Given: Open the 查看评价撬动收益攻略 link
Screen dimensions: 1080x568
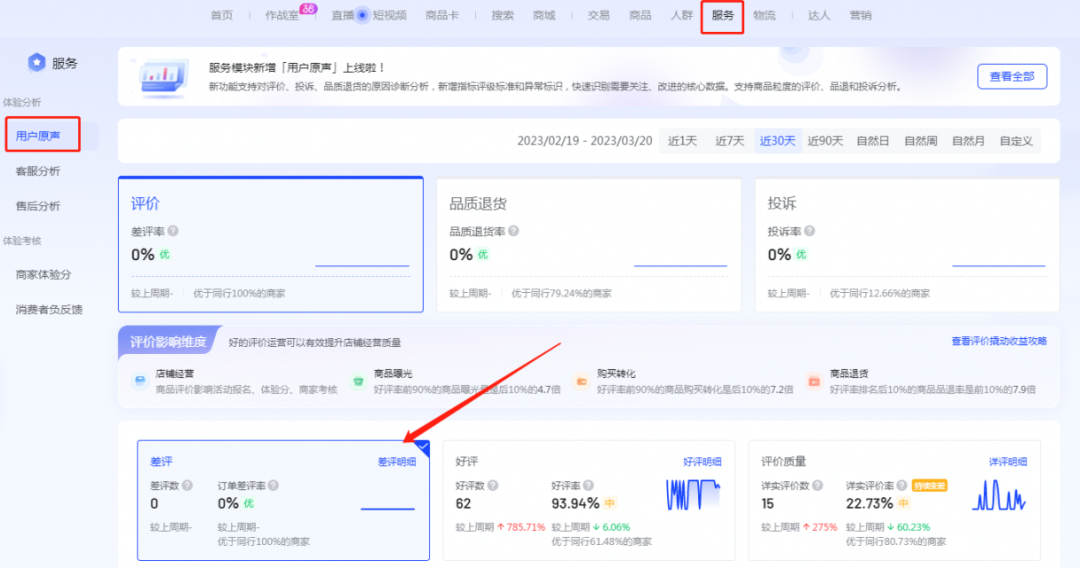Looking at the screenshot, I should [999, 341].
